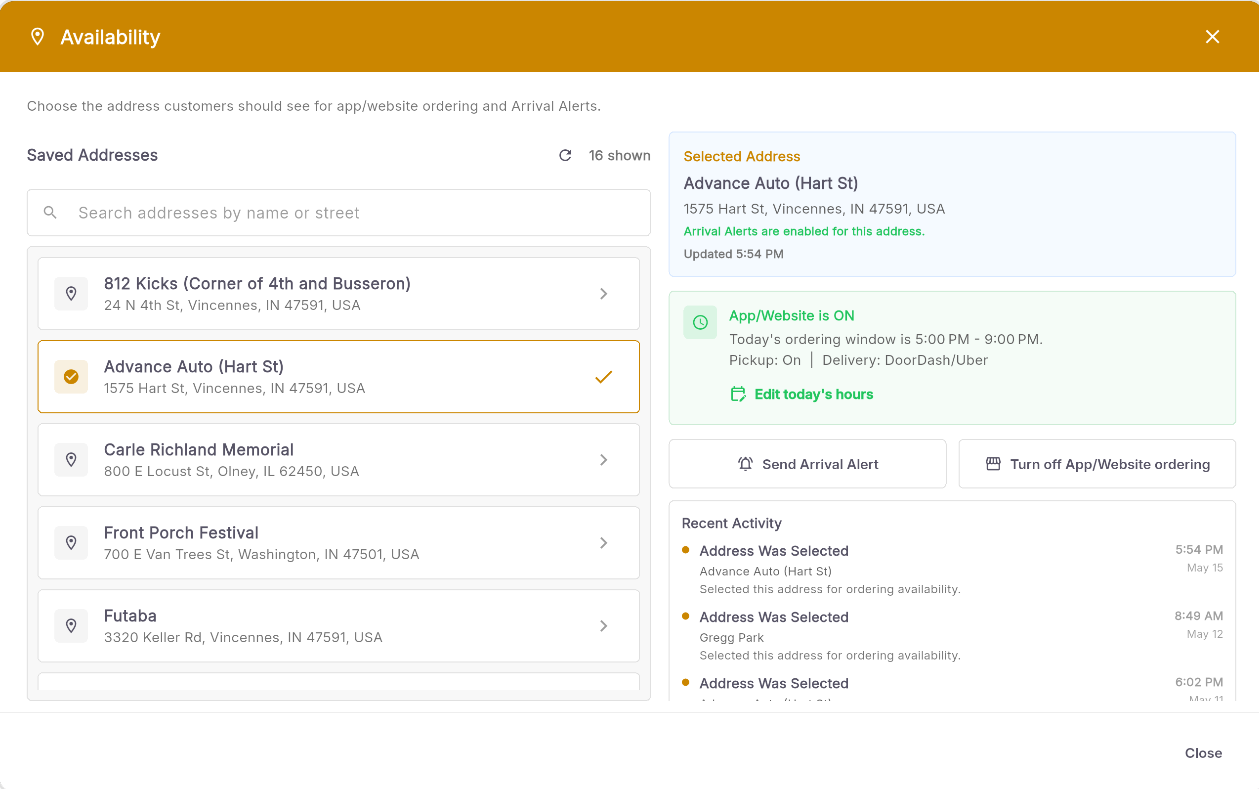Close the Availability dialog with the X
This screenshot has width=1259, height=789.
point(1212,37)
